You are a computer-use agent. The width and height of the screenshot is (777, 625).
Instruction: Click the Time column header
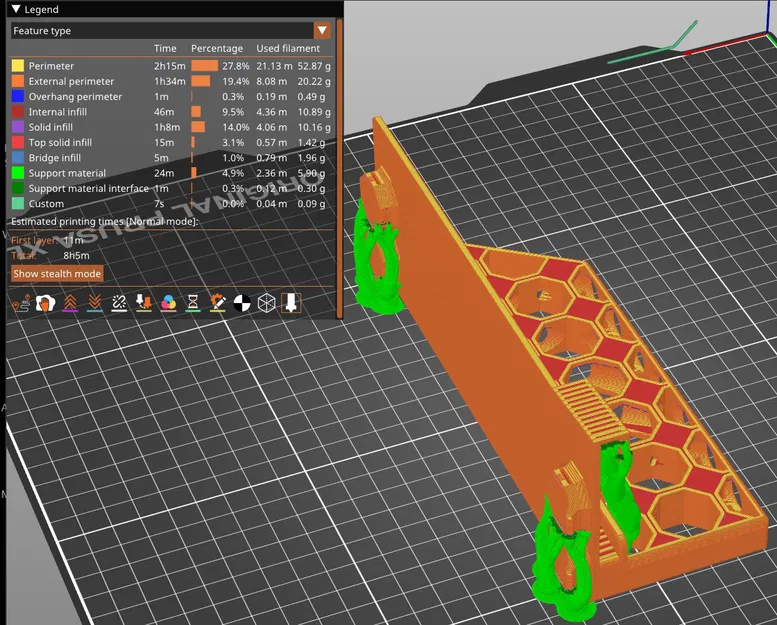click(165, 49)
